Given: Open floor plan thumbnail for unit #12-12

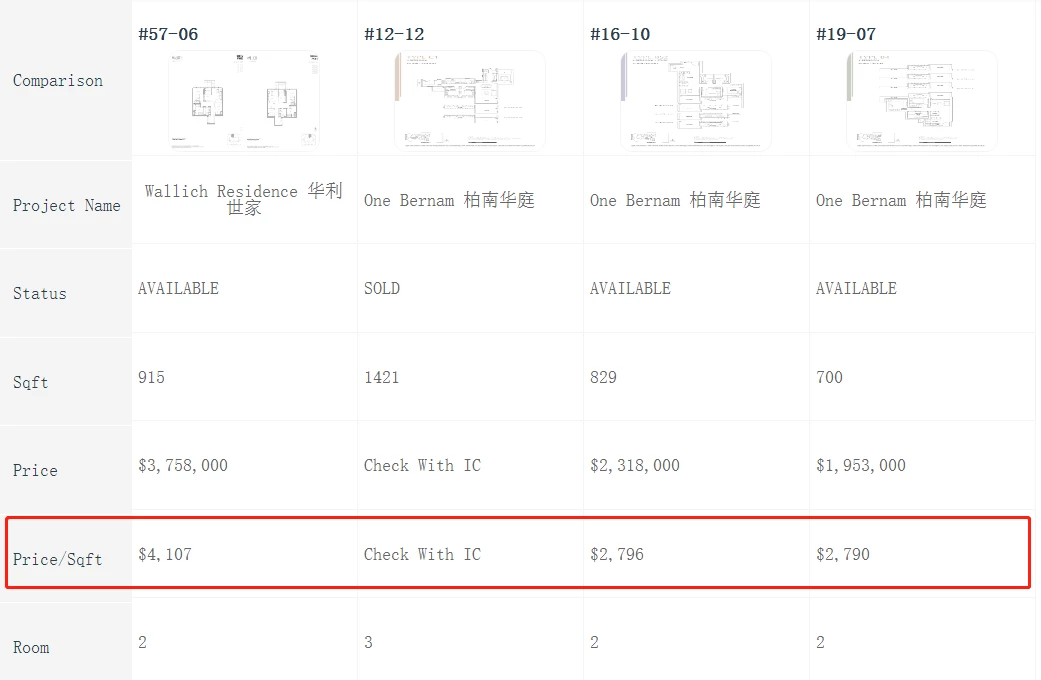Looking at the screenshot, I should pos(470,101).
